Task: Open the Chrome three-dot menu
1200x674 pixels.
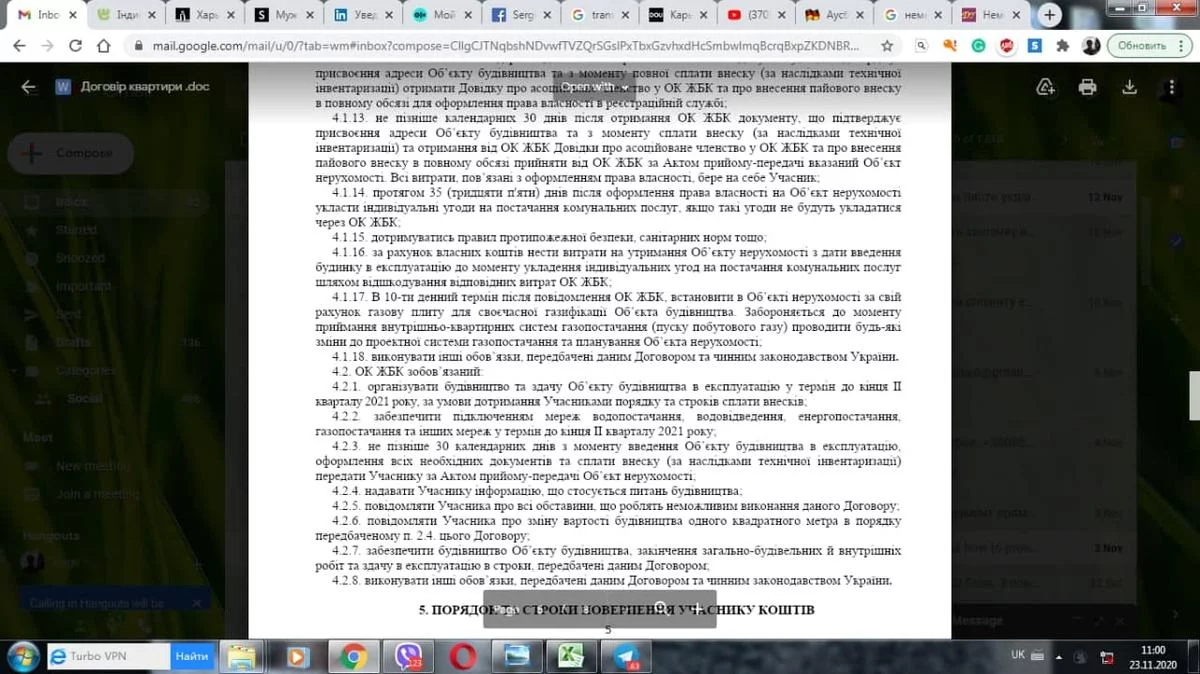Action: pos(1181,46)
